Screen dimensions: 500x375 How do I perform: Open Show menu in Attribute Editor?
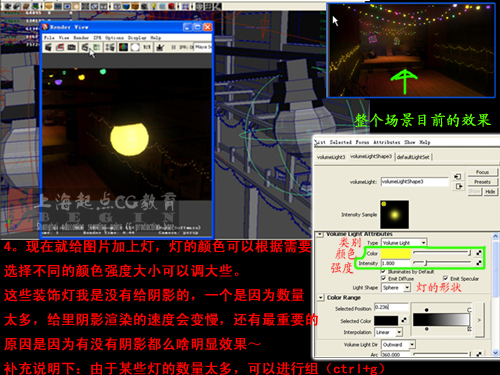[410, 142]
